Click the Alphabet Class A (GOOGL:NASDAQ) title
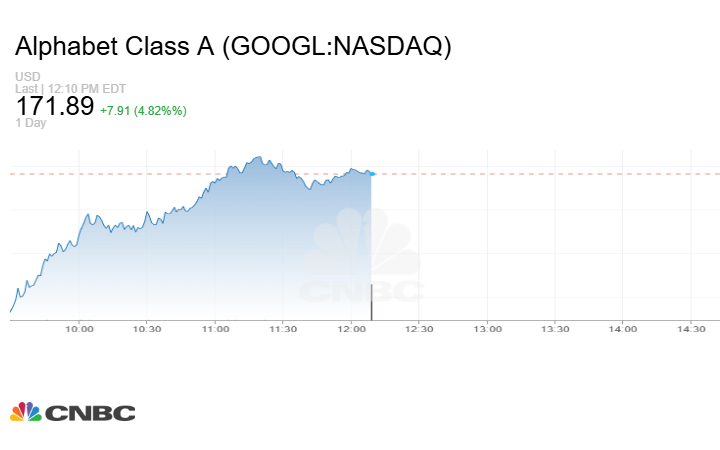The image size is (720, 450). point(233,48)
